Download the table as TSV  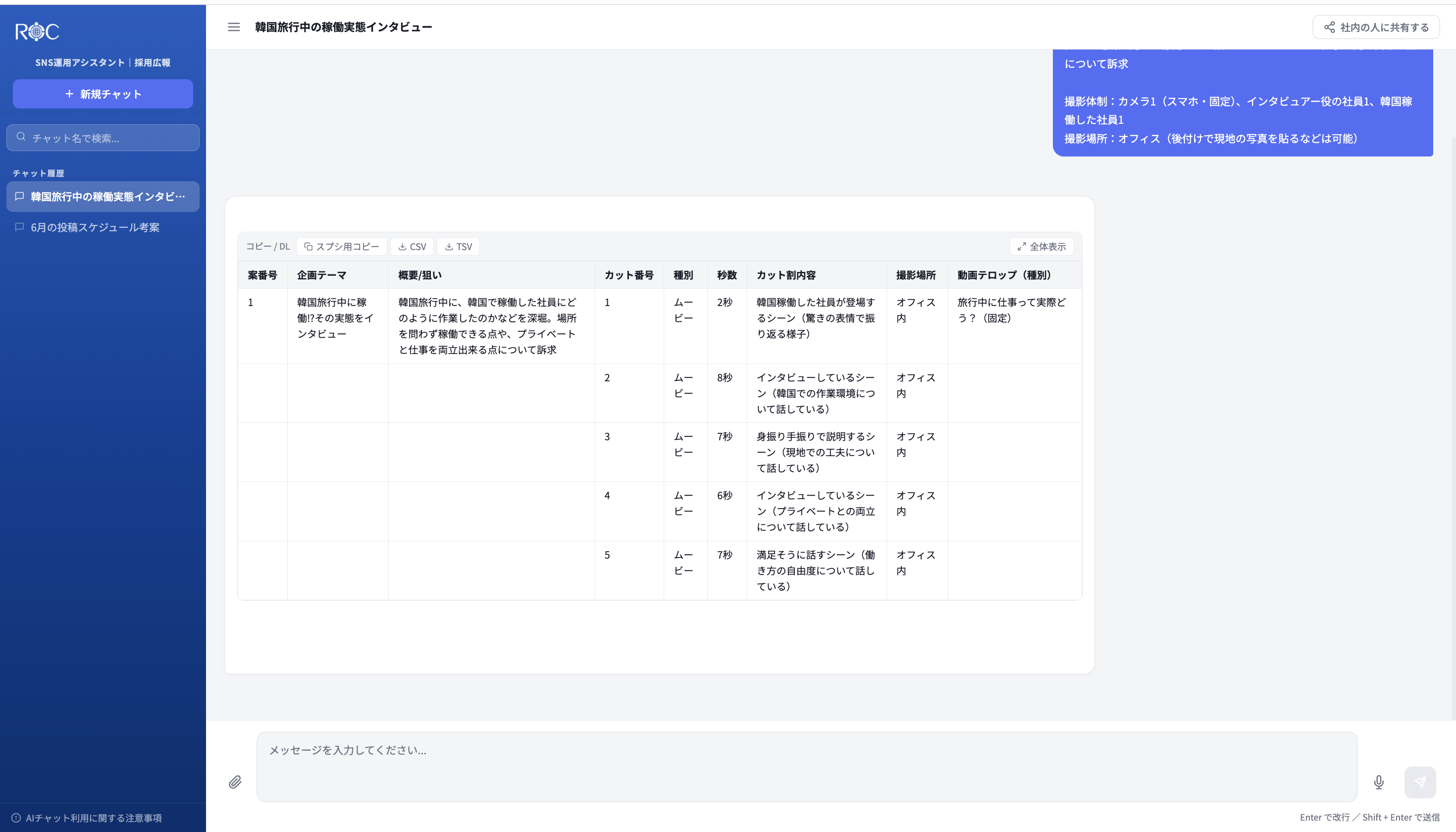458,246
